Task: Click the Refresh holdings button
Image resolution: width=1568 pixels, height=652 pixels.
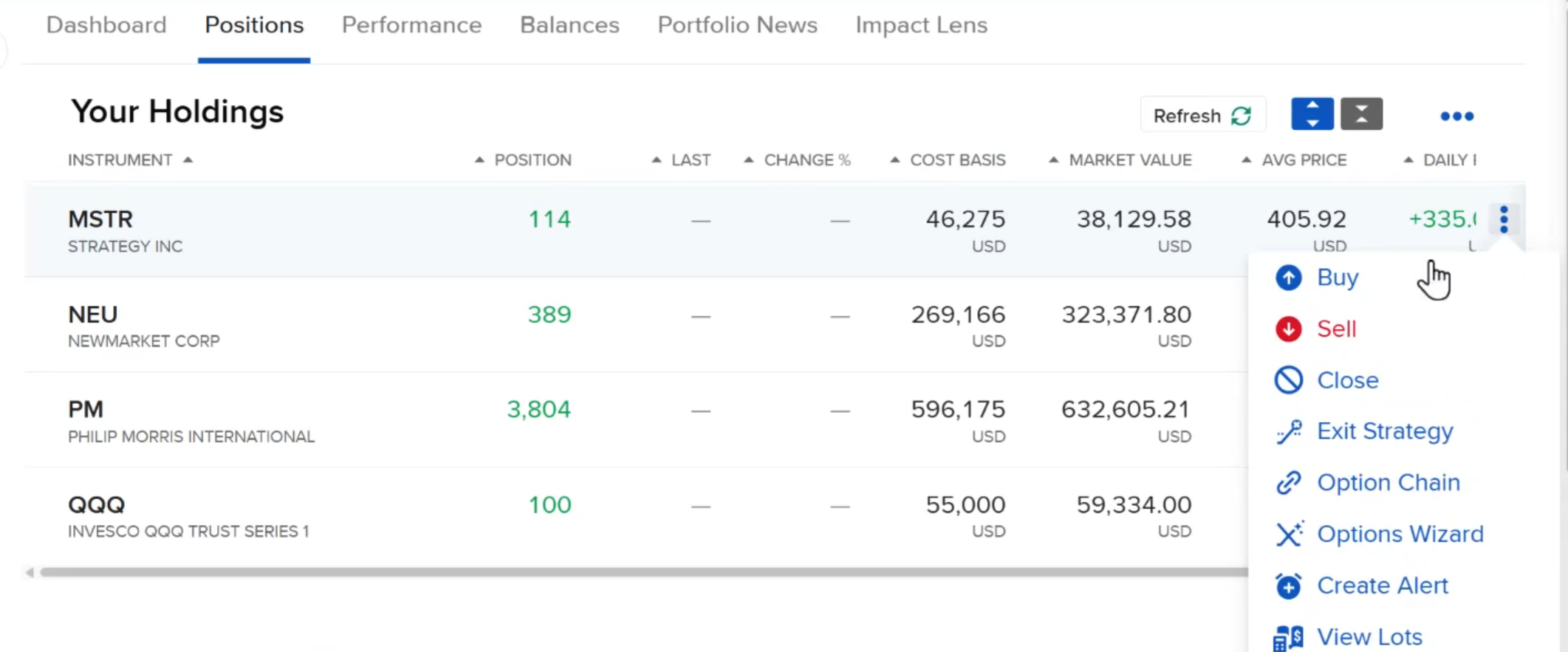Action: pyautogui.click(x=1202, y=115)
